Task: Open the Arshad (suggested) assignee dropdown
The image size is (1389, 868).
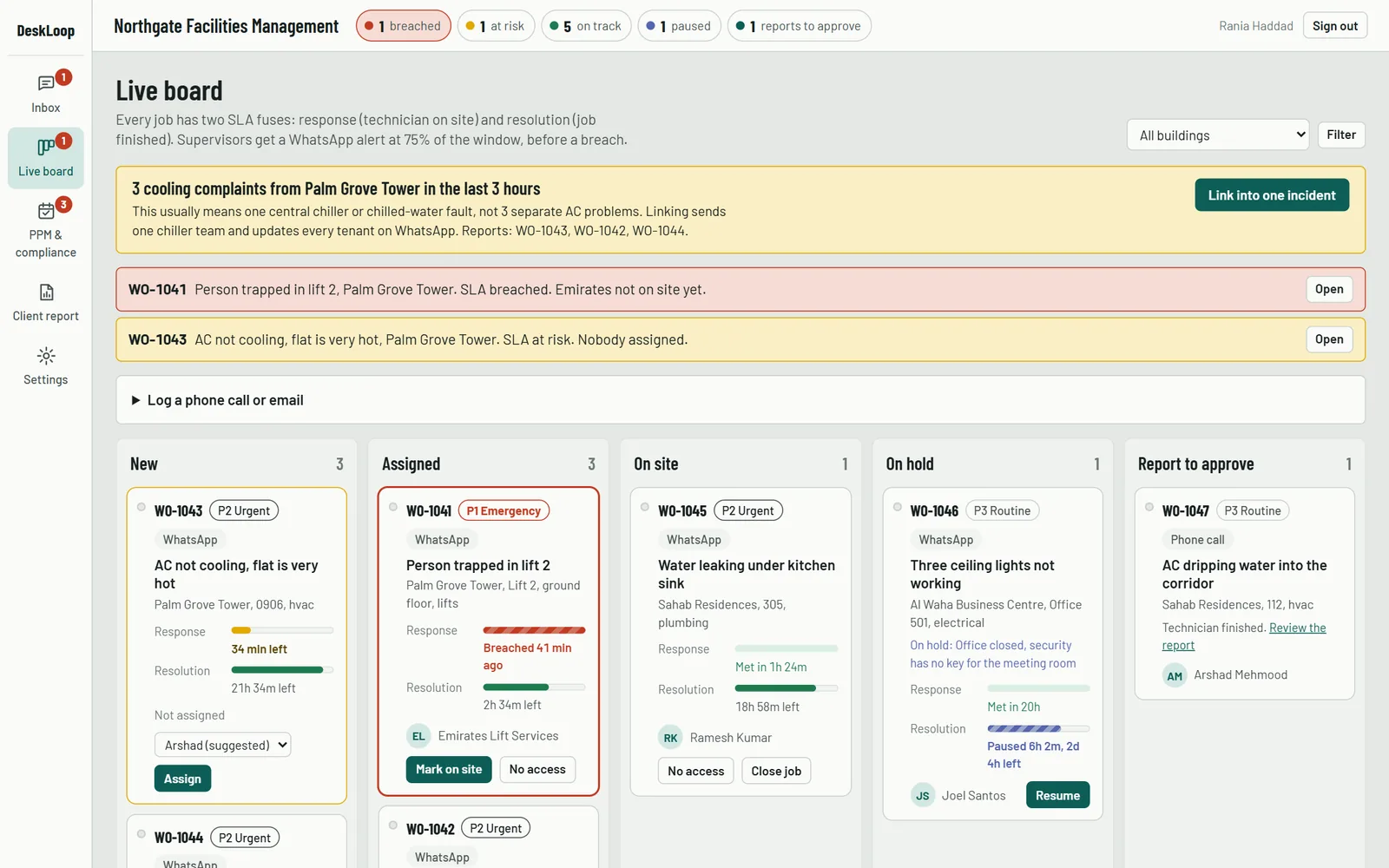Action: (x=222, y=745)
